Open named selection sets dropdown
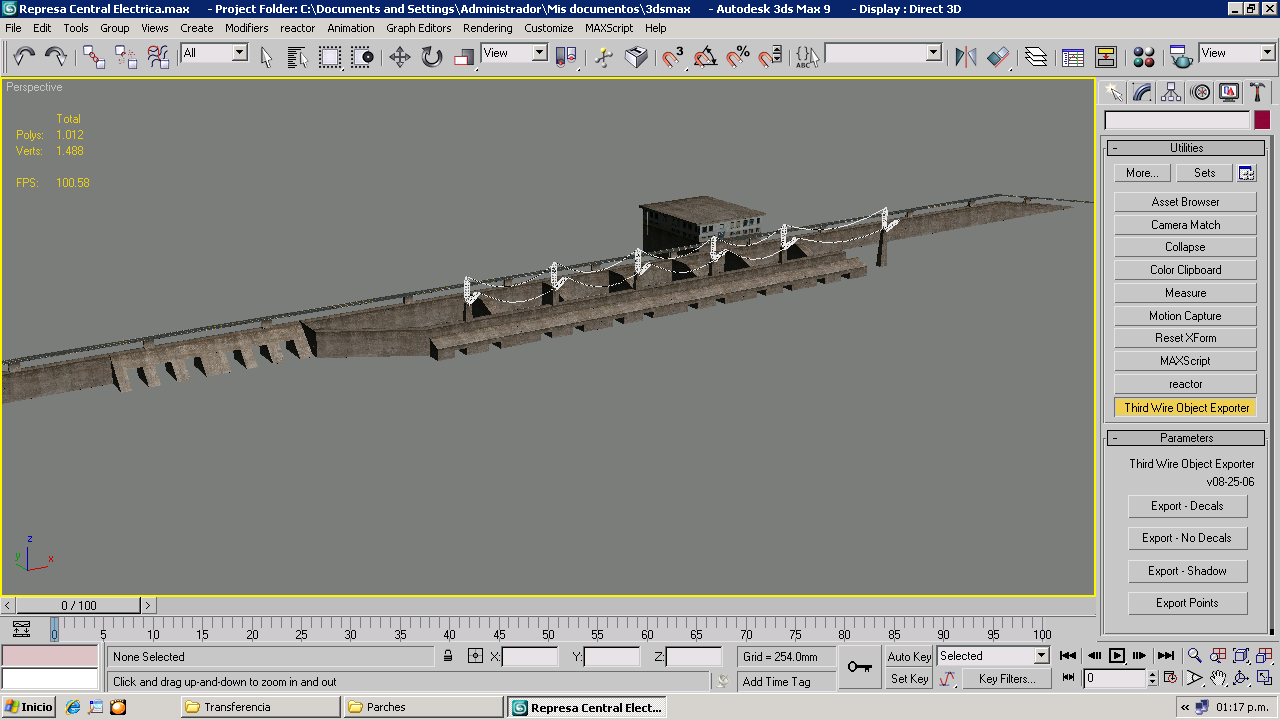The width and height of the screenshot is (1280, 720). (x=884, y=53)
